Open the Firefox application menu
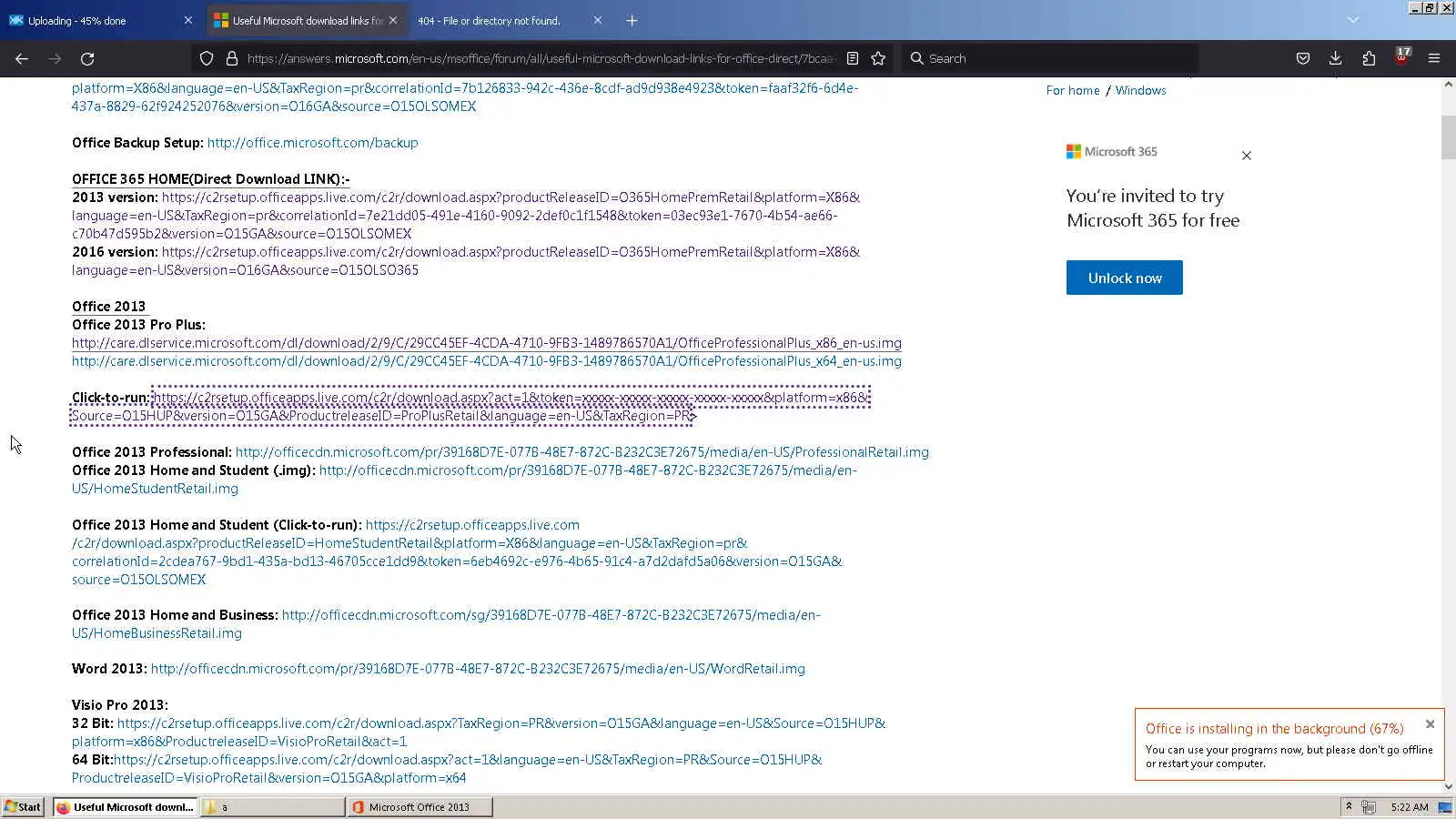This screenshot has width=1456, height=819. (x=1434, y=58)
